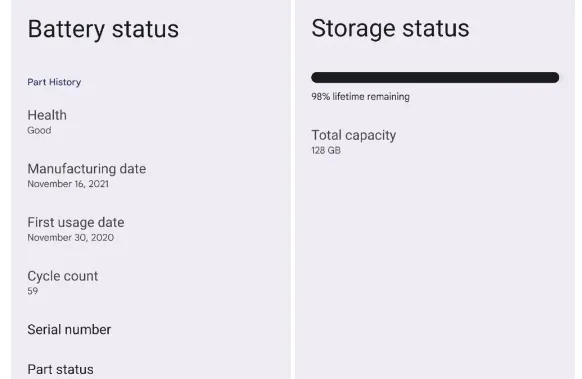Open the Cycle count item
582x379 pixels.
click(151, 282)
